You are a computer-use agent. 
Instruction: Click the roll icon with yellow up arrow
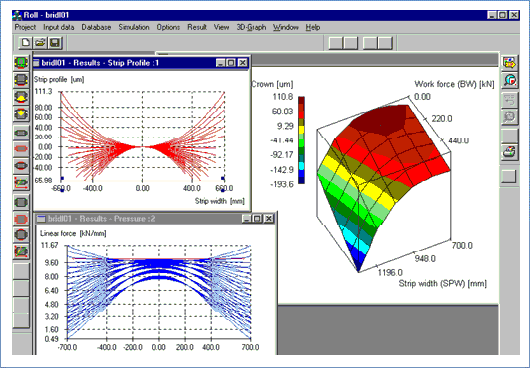pyautogui.click(x=21, y=97)
